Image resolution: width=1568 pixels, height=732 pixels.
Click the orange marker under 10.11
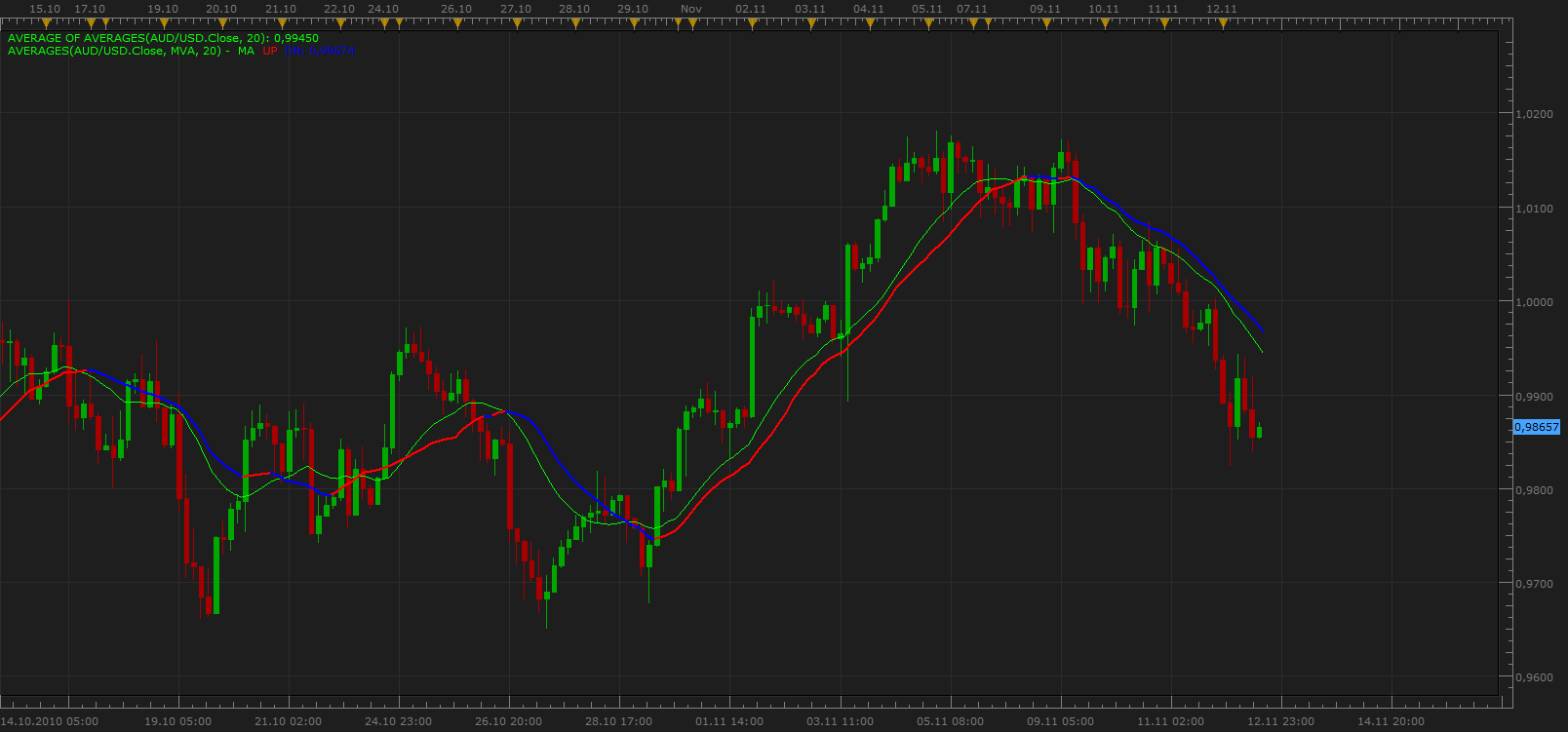[1104, 22]
